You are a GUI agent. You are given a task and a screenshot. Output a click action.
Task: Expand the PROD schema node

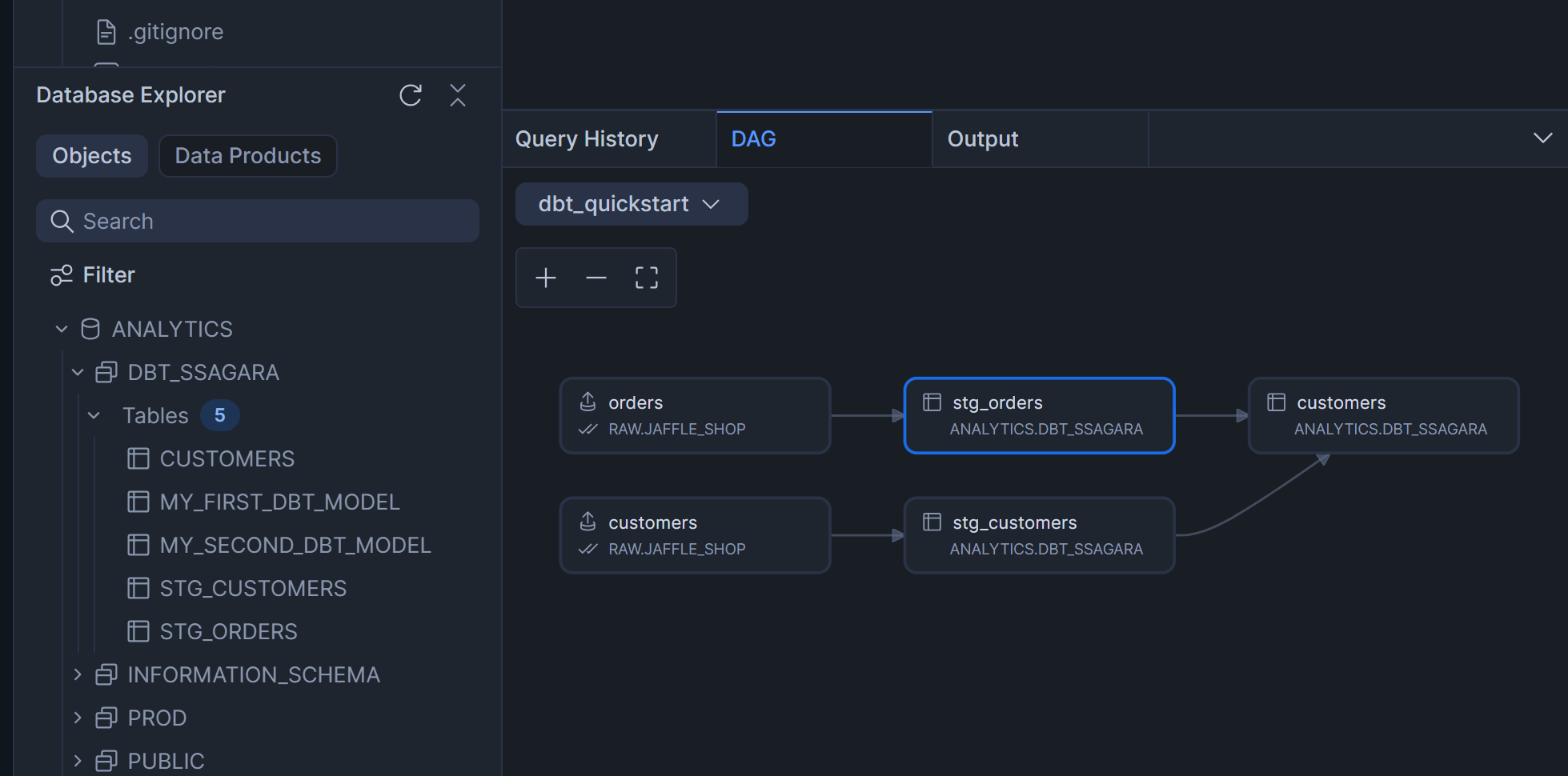(x=78, y=718)
